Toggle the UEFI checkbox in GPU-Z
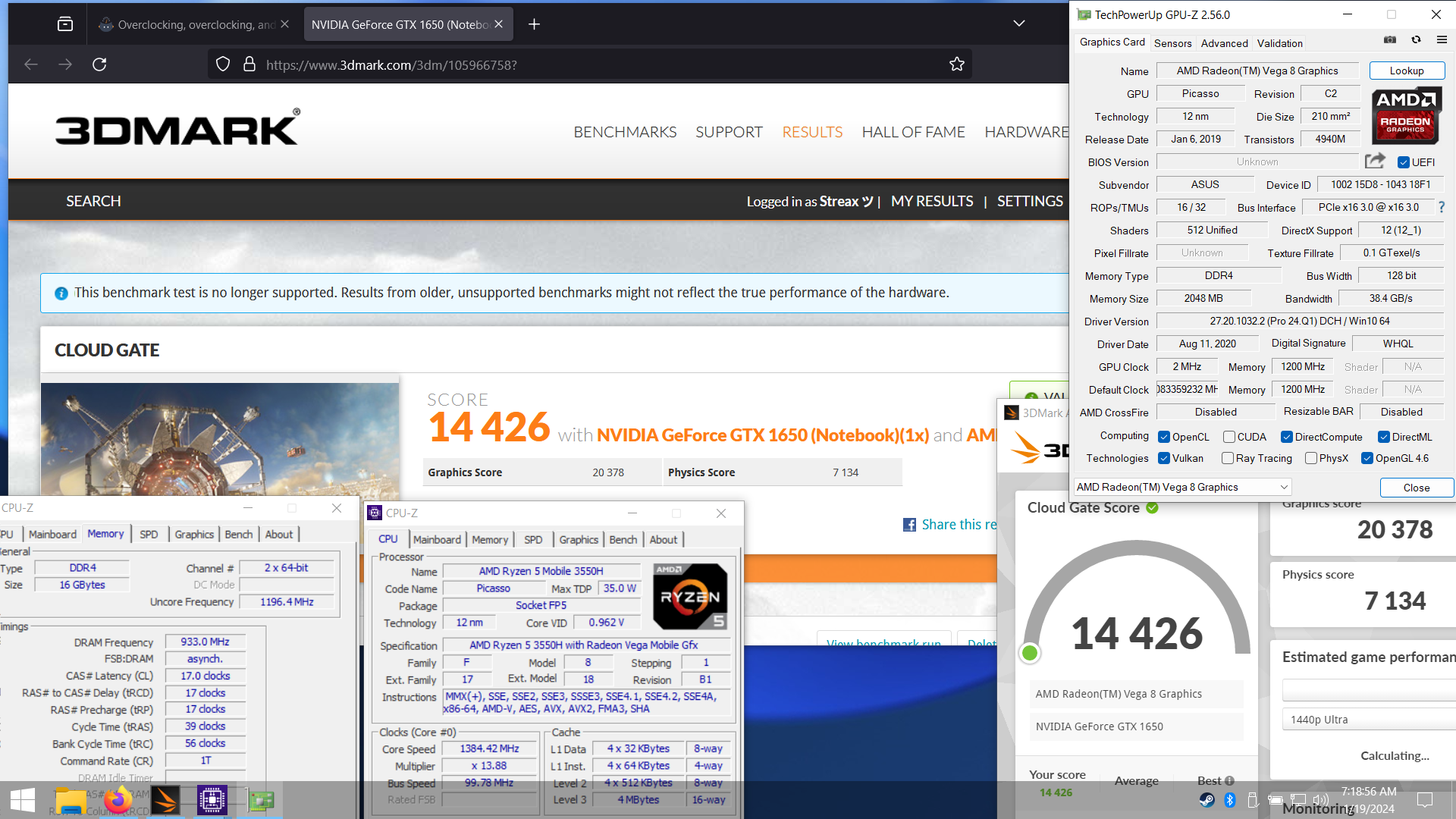The width and height of the screenshot is (1456, 819). (x=1404, y=162)
